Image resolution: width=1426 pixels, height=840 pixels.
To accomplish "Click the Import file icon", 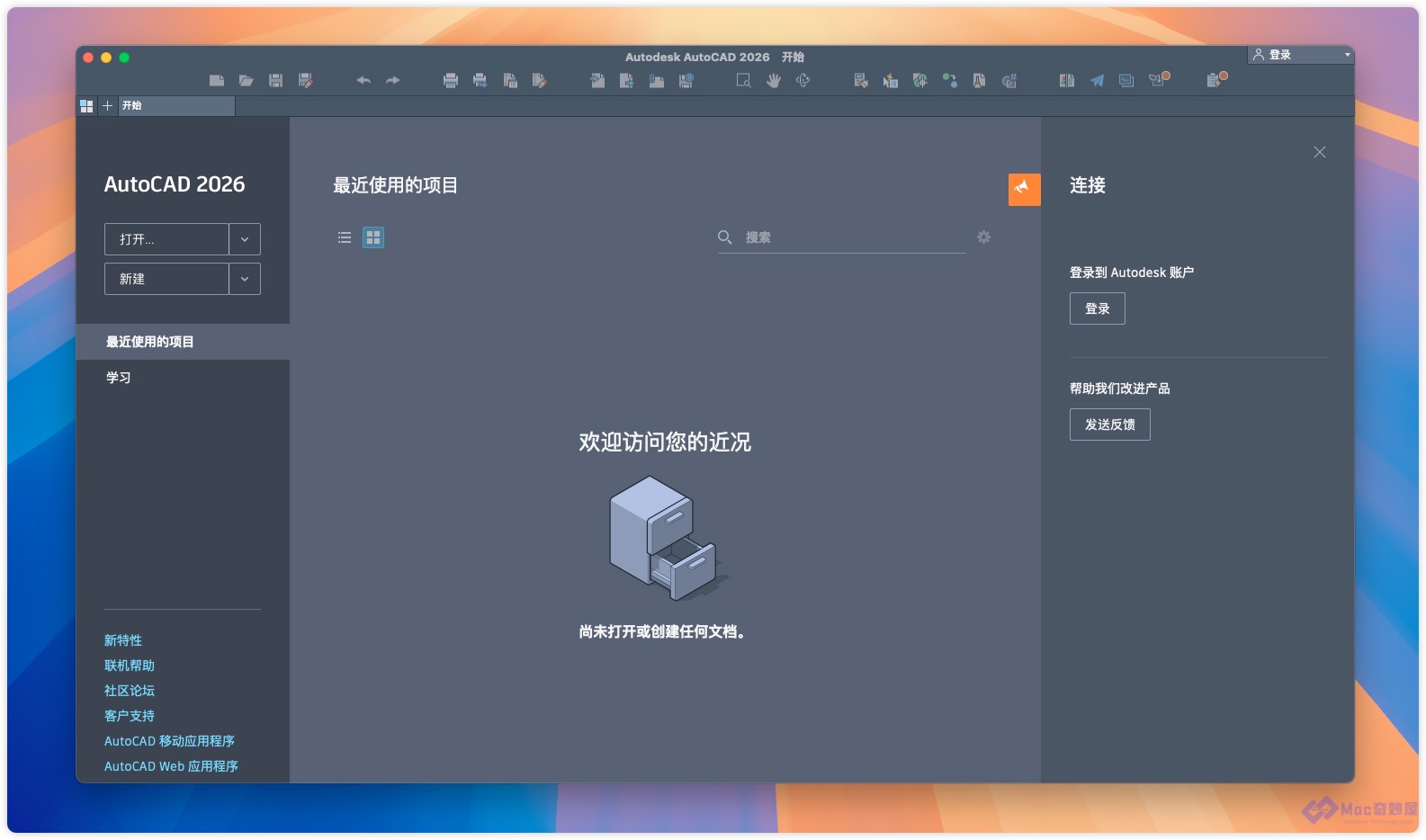I will click(x=597, y=80).
